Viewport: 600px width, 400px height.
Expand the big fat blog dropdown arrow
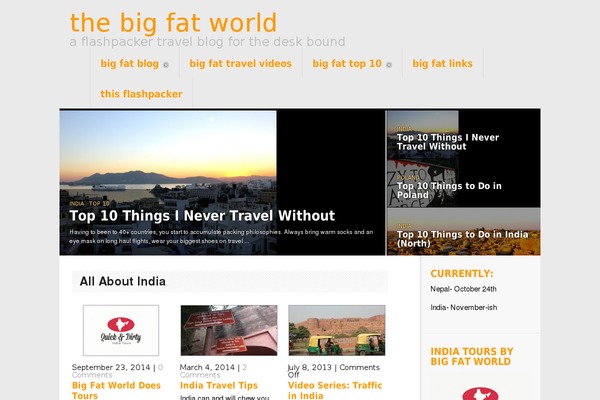tap(166, 65)
